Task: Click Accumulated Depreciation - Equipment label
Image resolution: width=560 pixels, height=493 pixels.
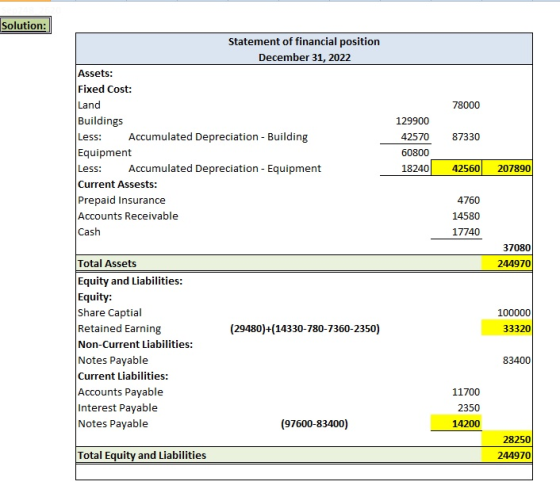Action: (225, 168)
